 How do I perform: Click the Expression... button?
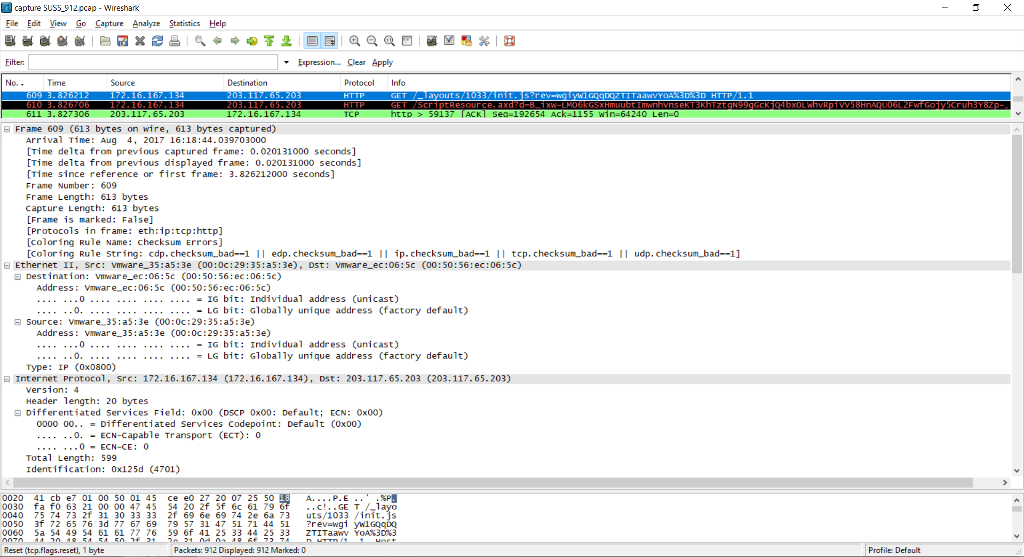point(319,62)
